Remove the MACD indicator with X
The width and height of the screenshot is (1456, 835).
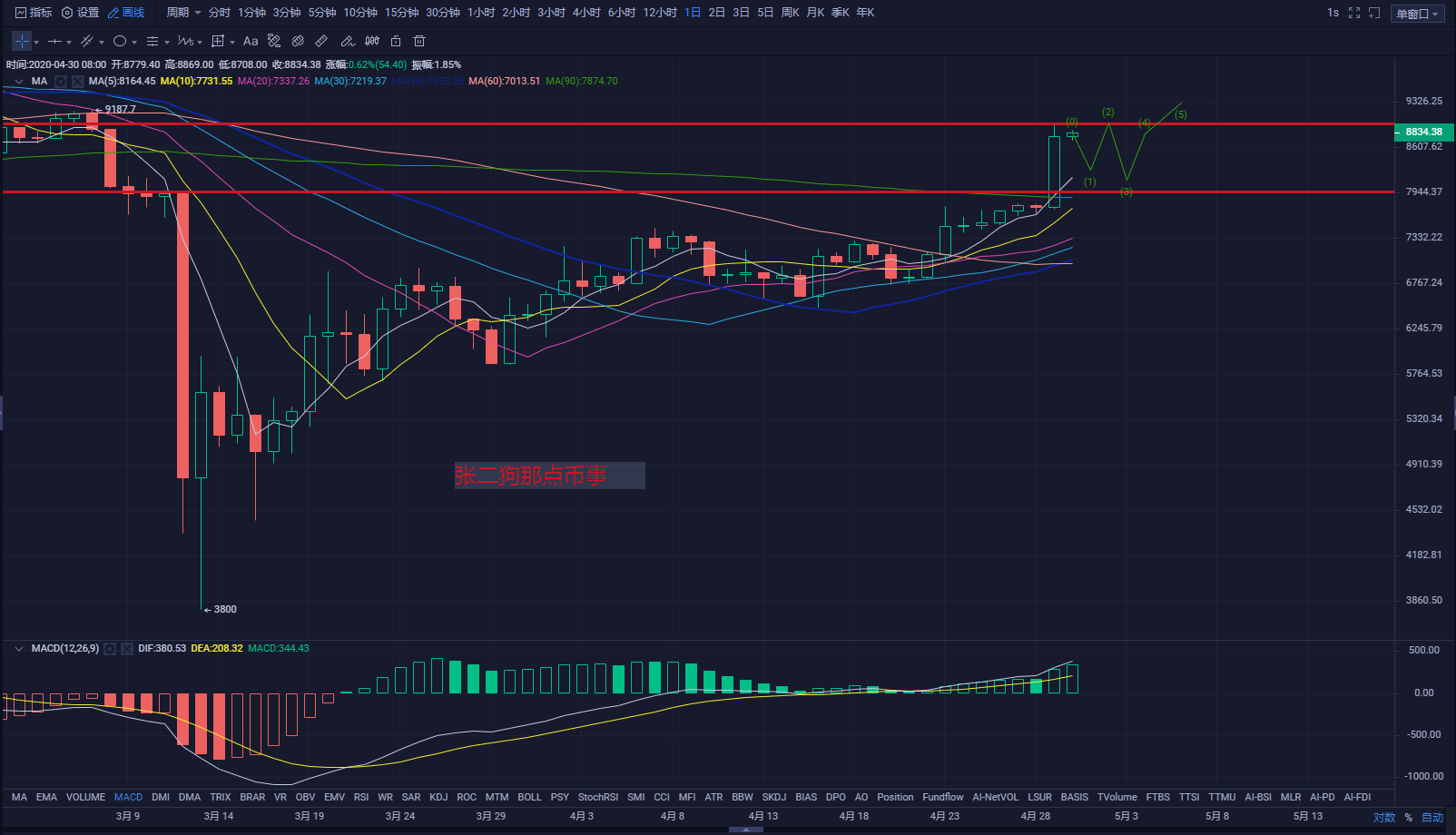(127, 648)
